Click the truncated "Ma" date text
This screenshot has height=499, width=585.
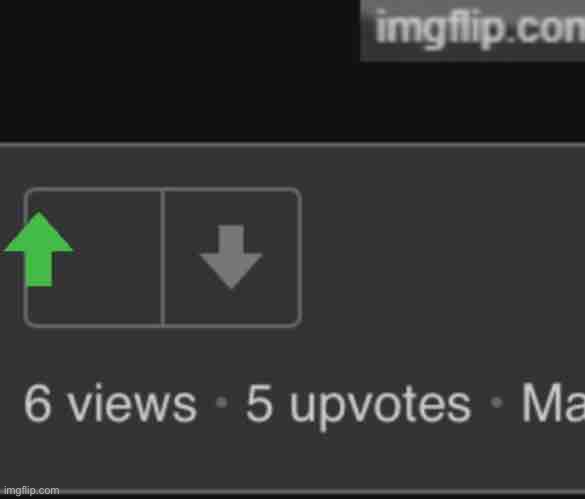pos(553,403)
